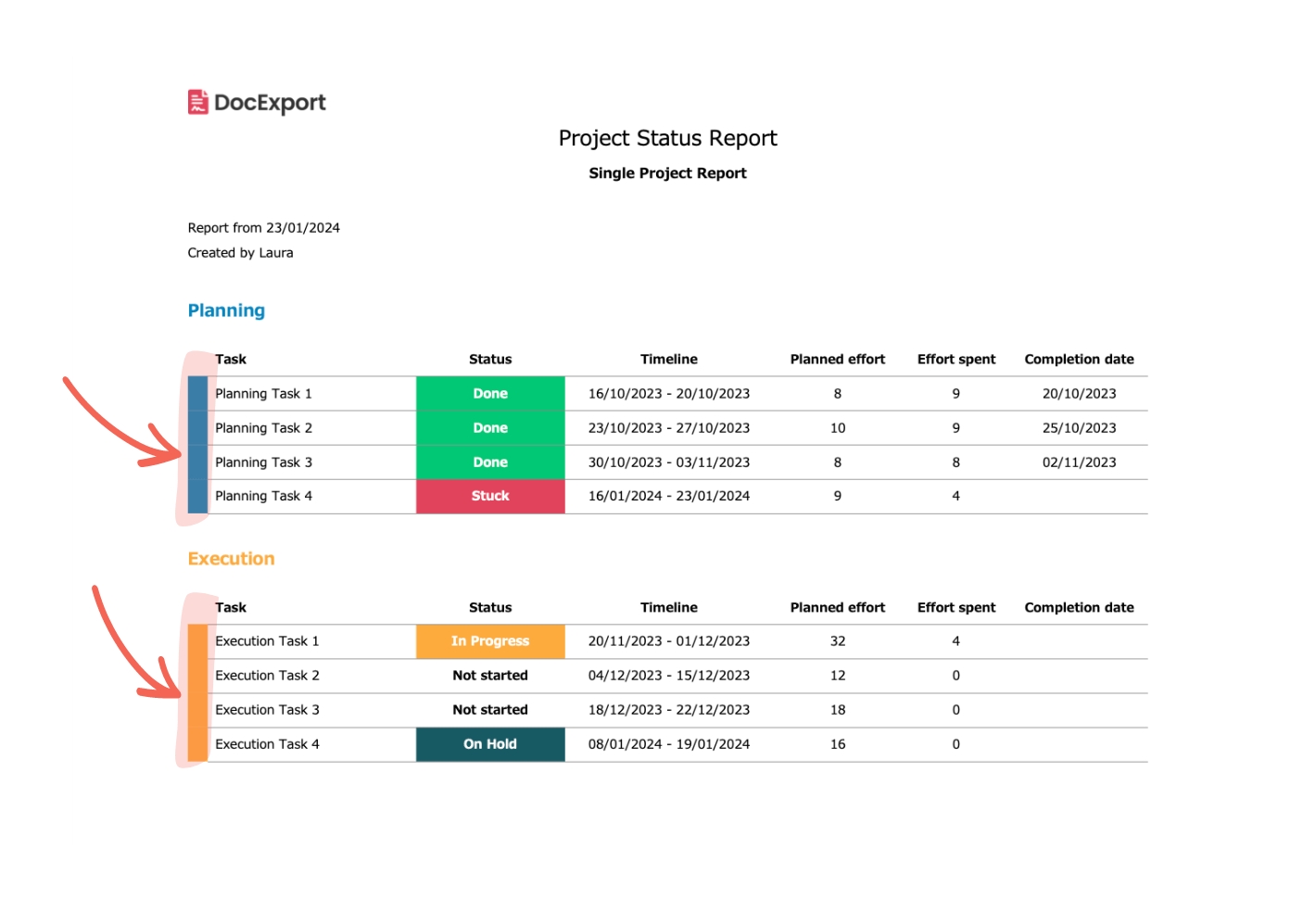
Task: Click the Stuck status badge
Action: [x=490, y=496]
